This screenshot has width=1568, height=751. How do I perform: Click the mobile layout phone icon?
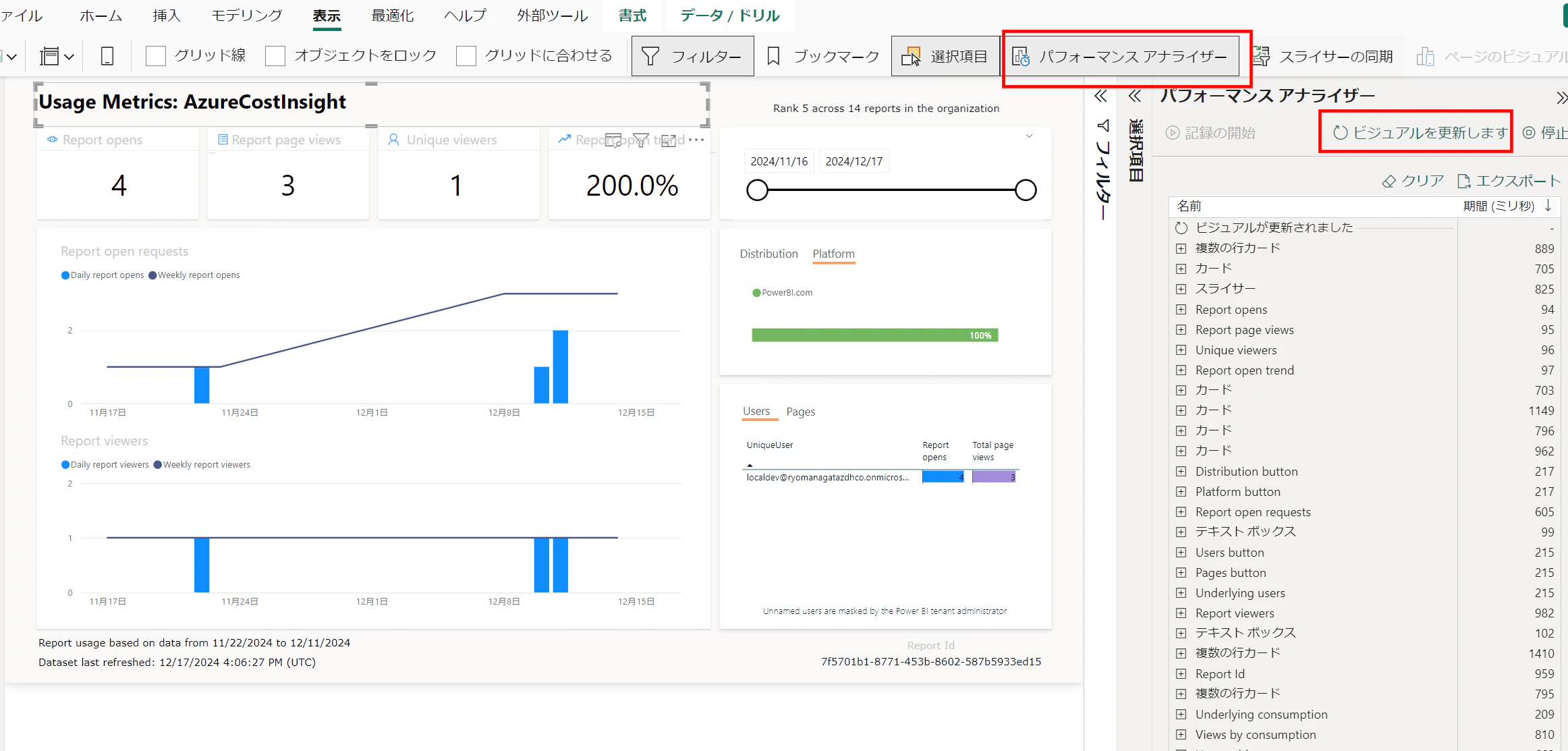pos(107,57)
